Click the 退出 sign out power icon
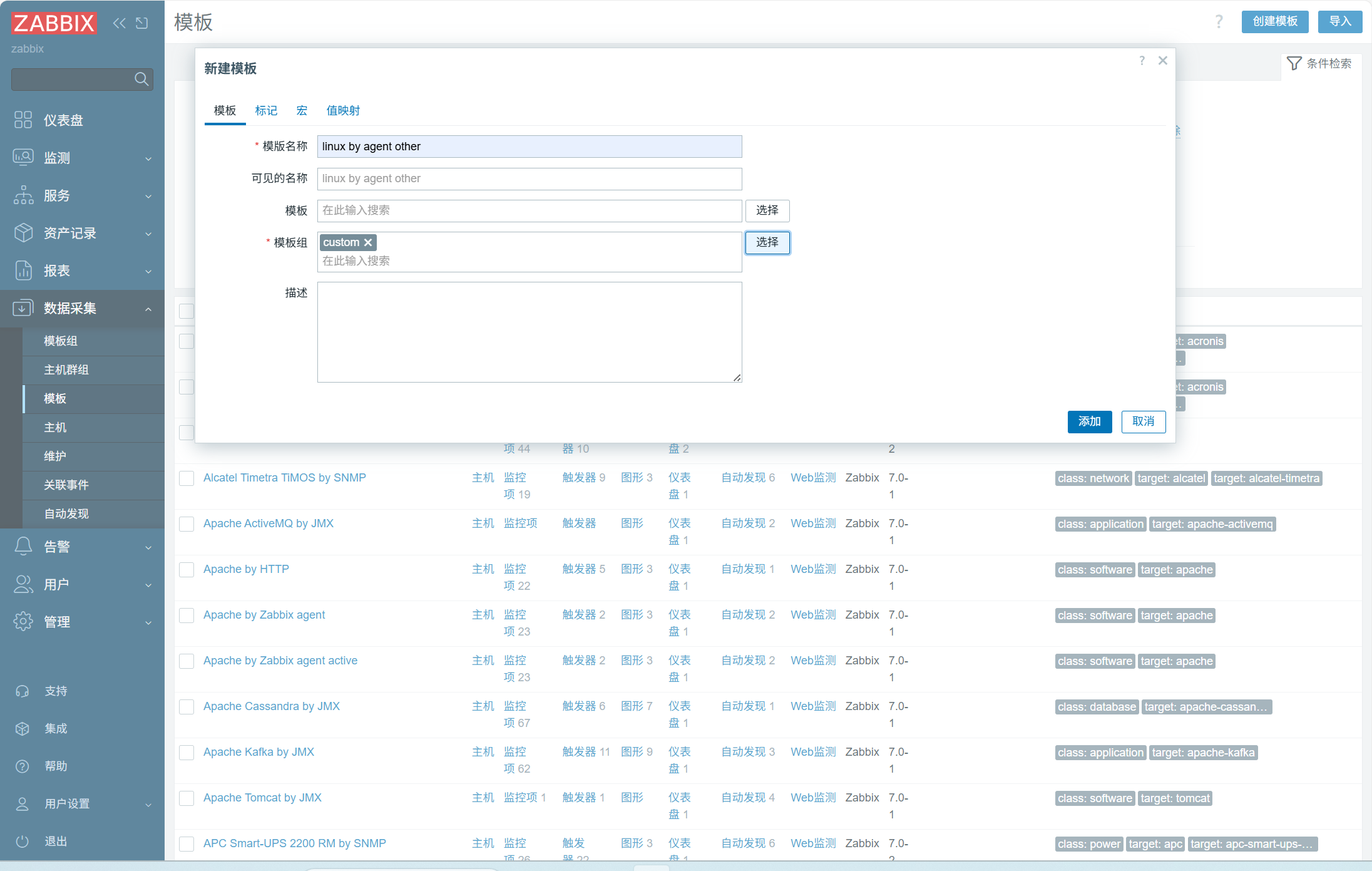Image resolution: width=1372 pixels, height=871 pixels. pyautogui.click(x=23, y=841)
